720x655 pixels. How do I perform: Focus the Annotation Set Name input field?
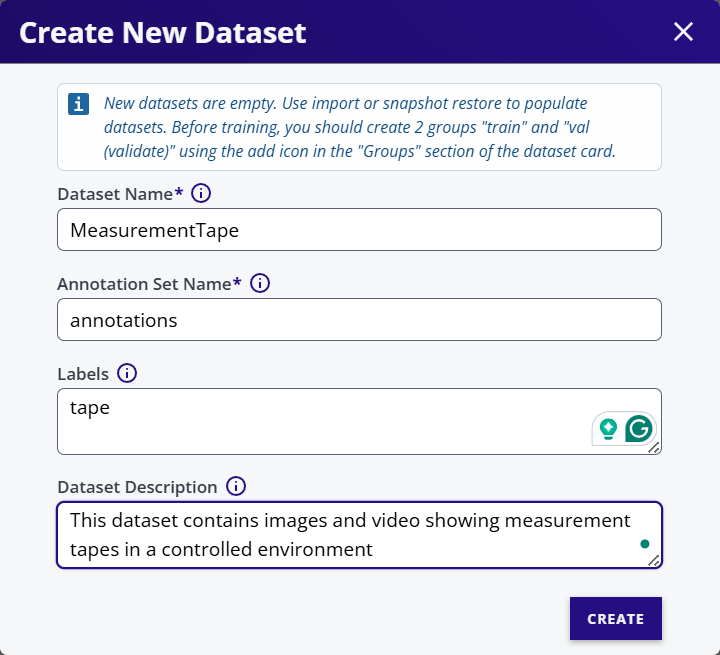coord(359,320)
